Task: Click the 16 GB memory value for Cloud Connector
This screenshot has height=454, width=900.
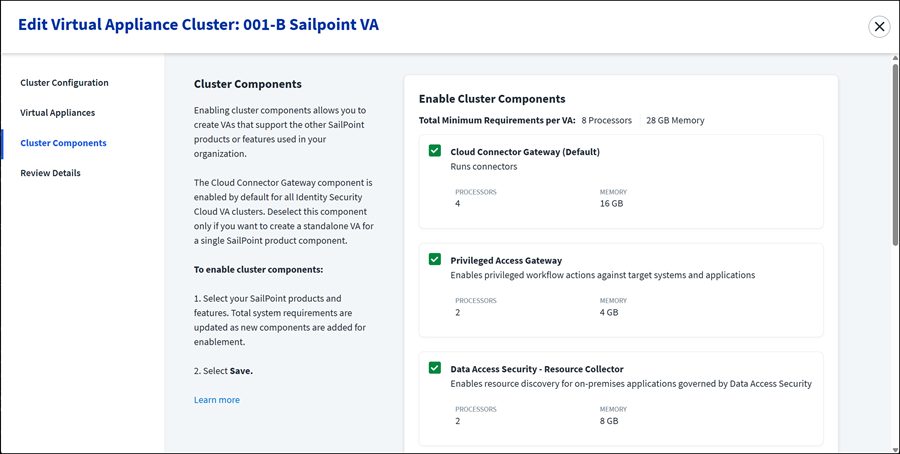Action: pos(611,203)
